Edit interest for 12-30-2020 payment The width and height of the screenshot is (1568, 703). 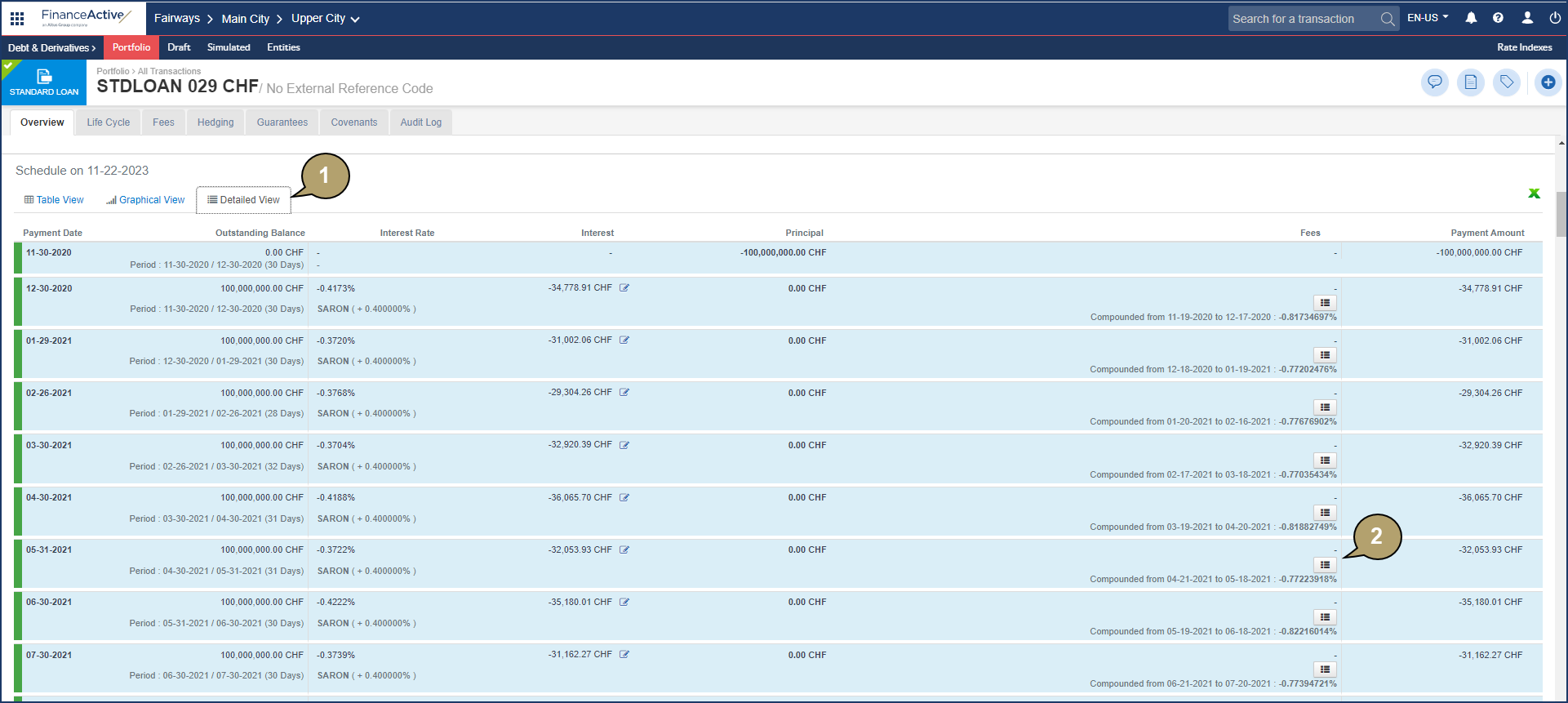624,288
